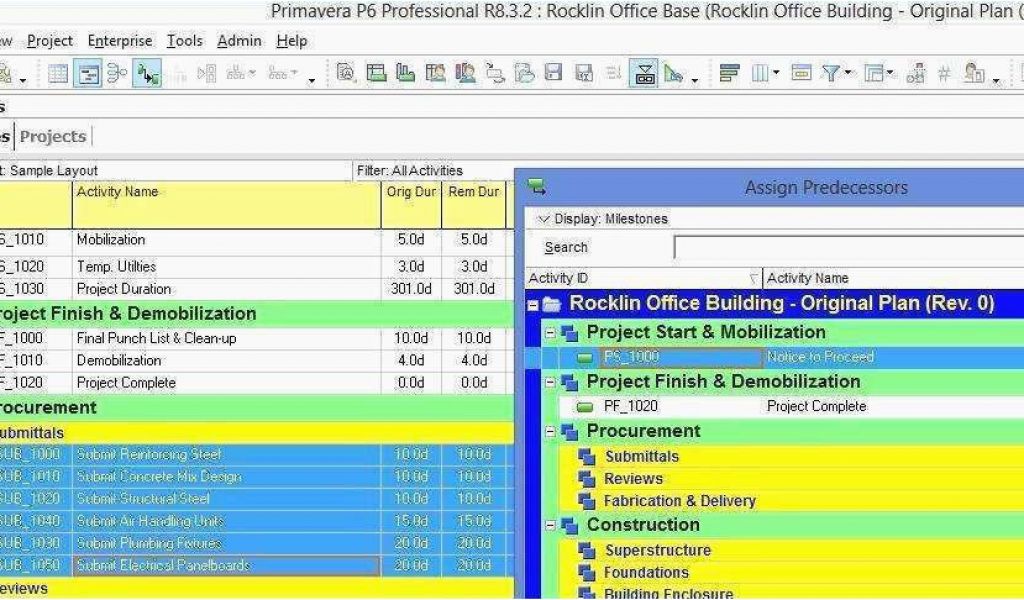
Task: Click the swap arrows icon beside Resource Usage Profile
Action: [495, 73]
